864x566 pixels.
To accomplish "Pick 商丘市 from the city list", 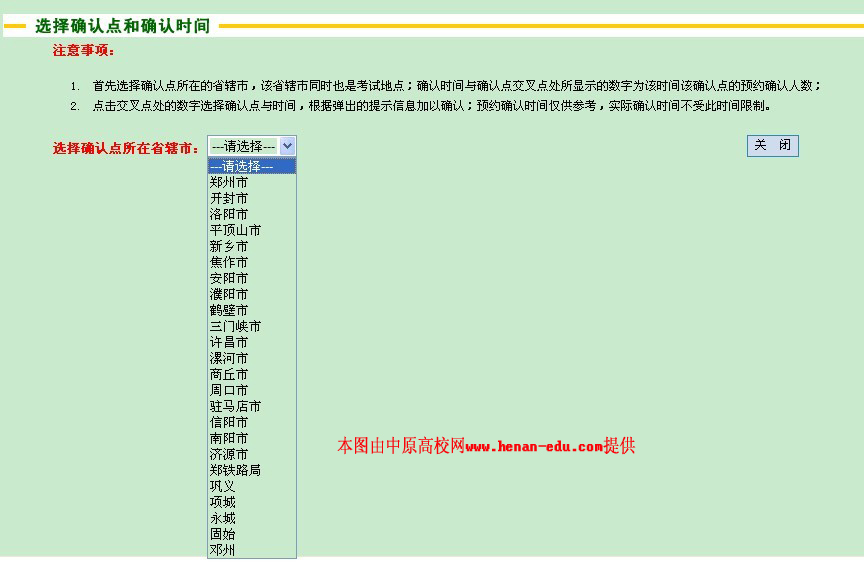I will (x=229, y=375).
